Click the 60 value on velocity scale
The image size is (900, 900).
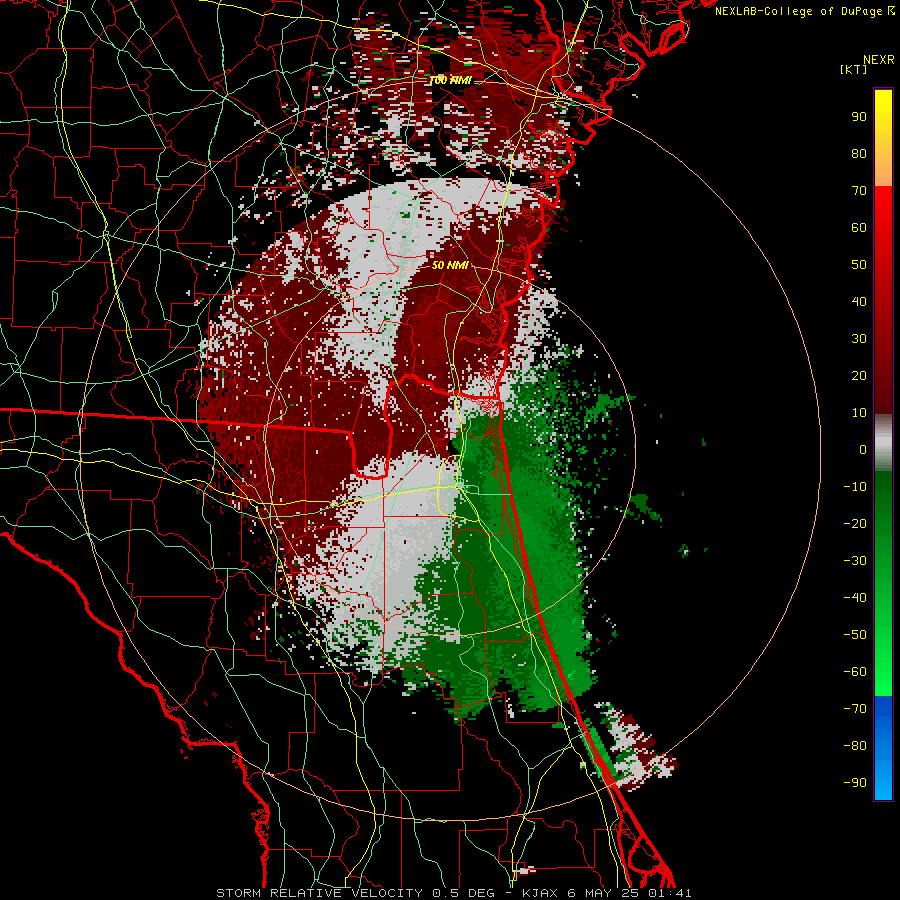(859, 227)
